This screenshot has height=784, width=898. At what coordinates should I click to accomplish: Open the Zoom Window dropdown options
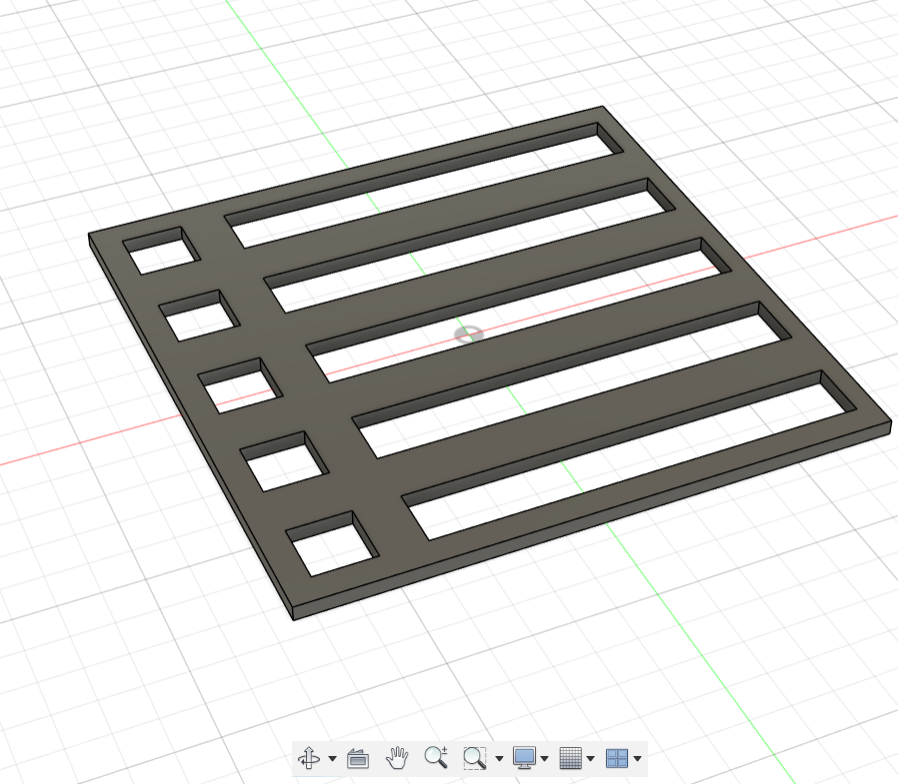(x=500, y=758)
